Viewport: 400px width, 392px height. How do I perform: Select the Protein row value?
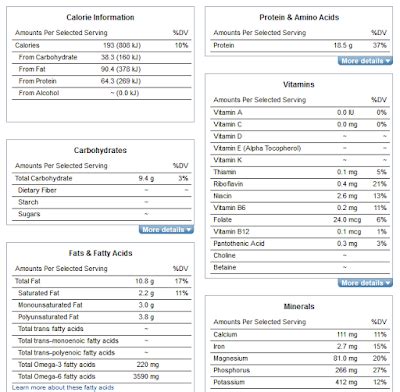343,45
